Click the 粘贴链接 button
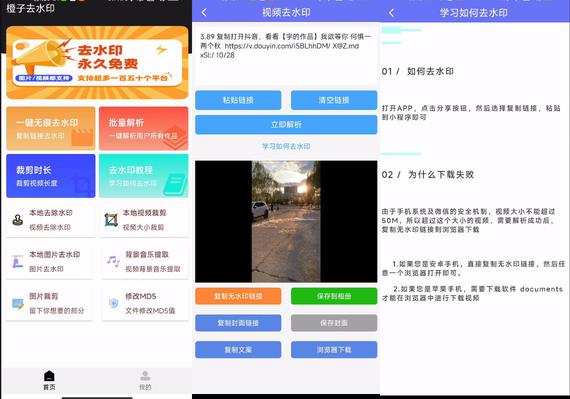 point(238,100)
